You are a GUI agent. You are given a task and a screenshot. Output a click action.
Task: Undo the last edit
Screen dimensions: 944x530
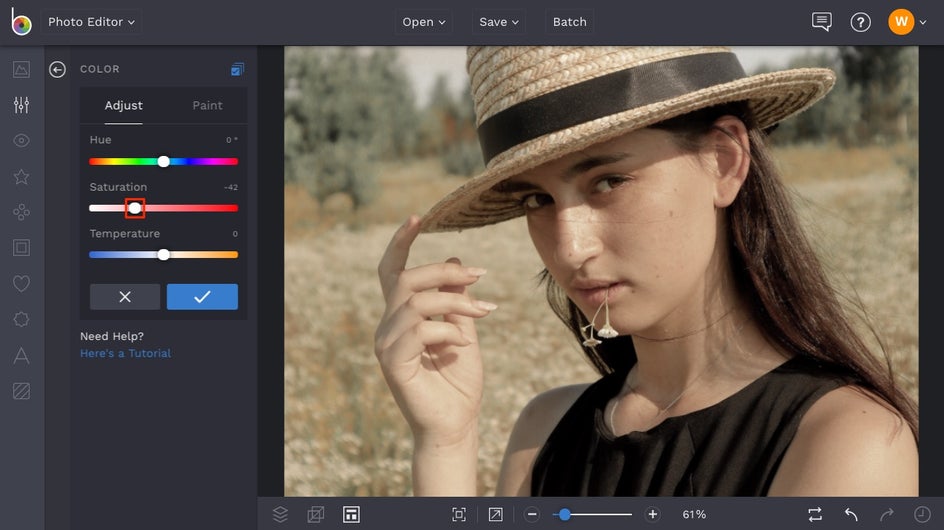coord(851,514)
